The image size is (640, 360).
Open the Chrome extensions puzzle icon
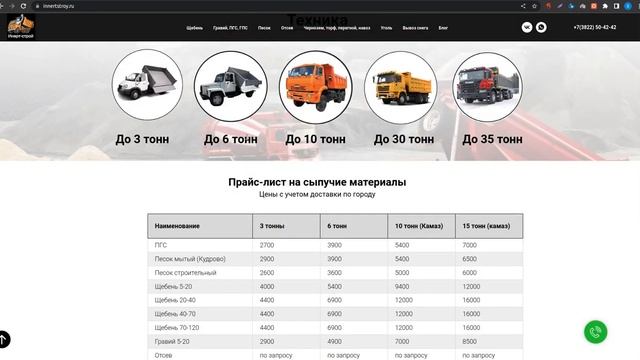tap(605, 6)
